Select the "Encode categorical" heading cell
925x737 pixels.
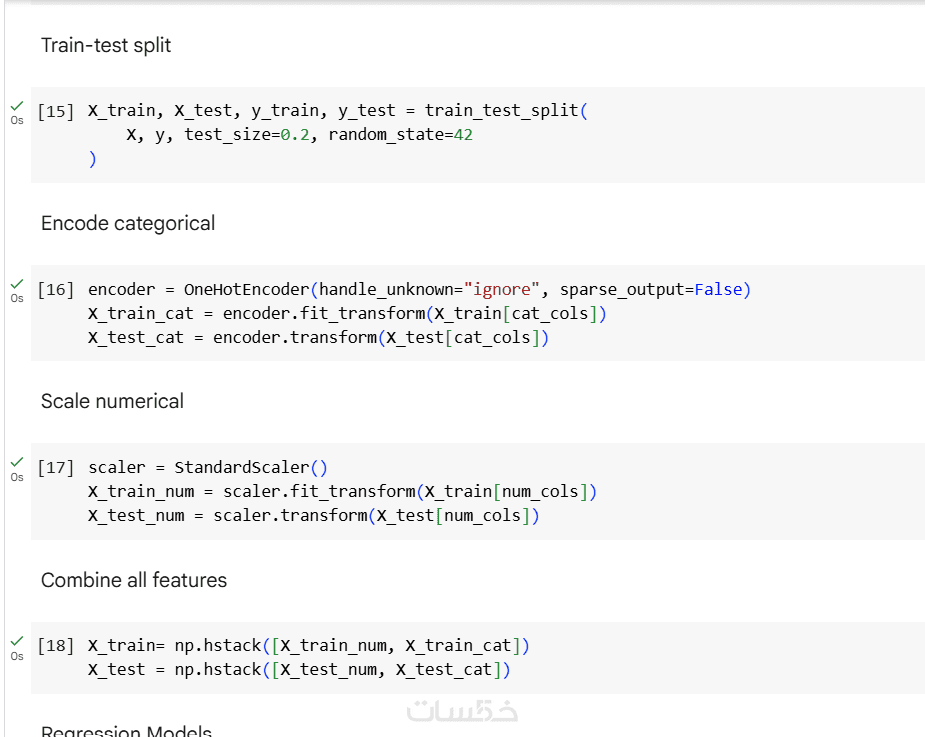point(128,223)
